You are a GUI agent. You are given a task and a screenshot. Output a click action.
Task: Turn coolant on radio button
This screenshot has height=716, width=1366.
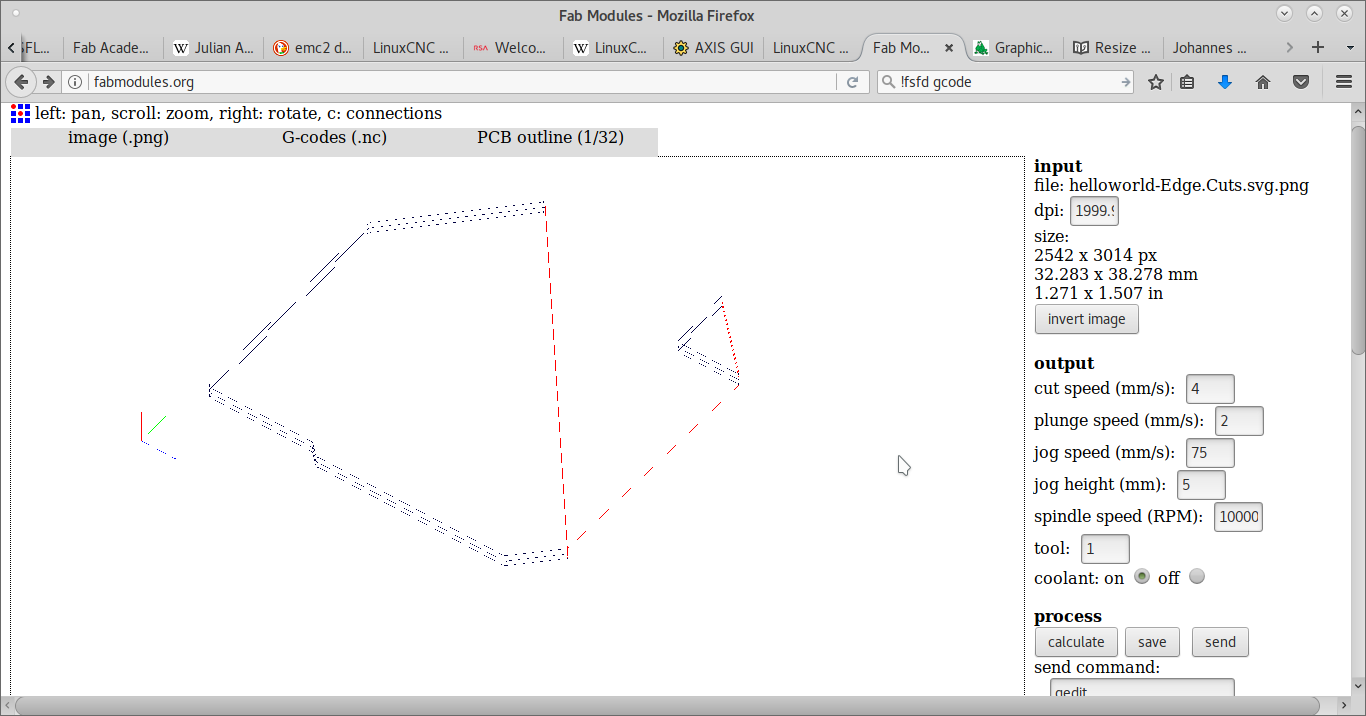point(1142,576)
